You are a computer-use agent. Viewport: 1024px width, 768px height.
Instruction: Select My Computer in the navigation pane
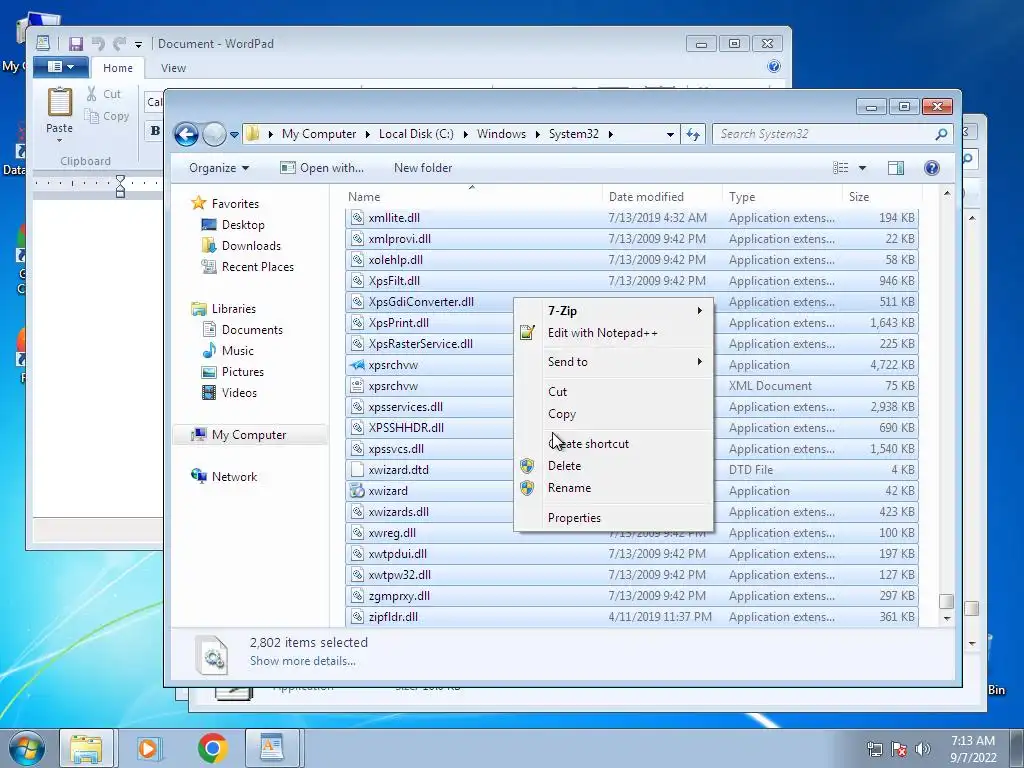click(x=249, y=435)
